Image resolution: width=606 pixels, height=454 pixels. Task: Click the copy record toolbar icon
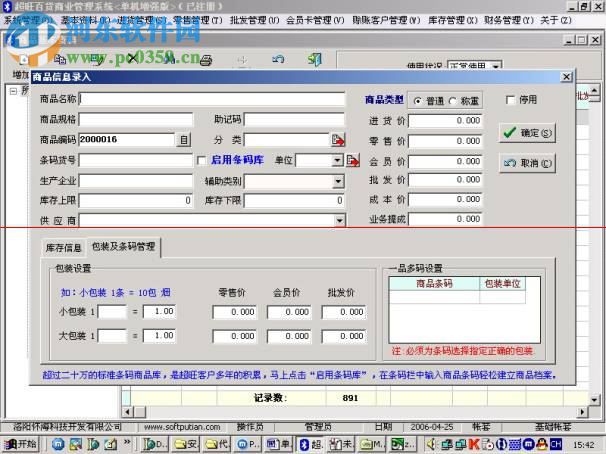(60, 59)
